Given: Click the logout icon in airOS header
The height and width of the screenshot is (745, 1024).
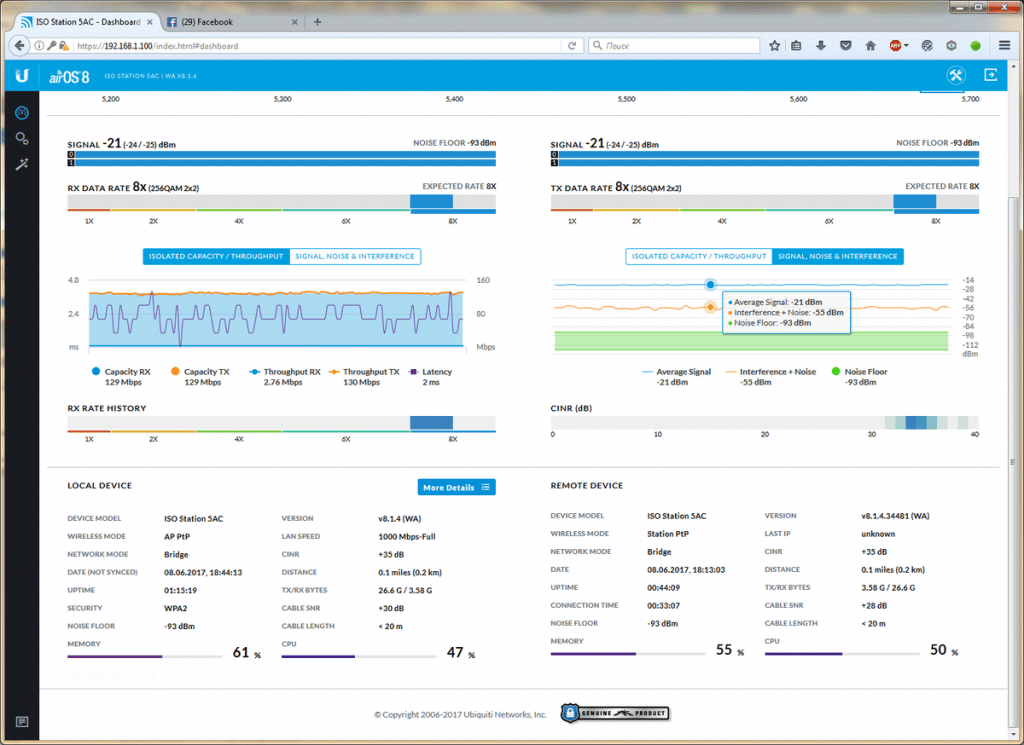Looking at the screenshot, I should click(x=990, y=75).
